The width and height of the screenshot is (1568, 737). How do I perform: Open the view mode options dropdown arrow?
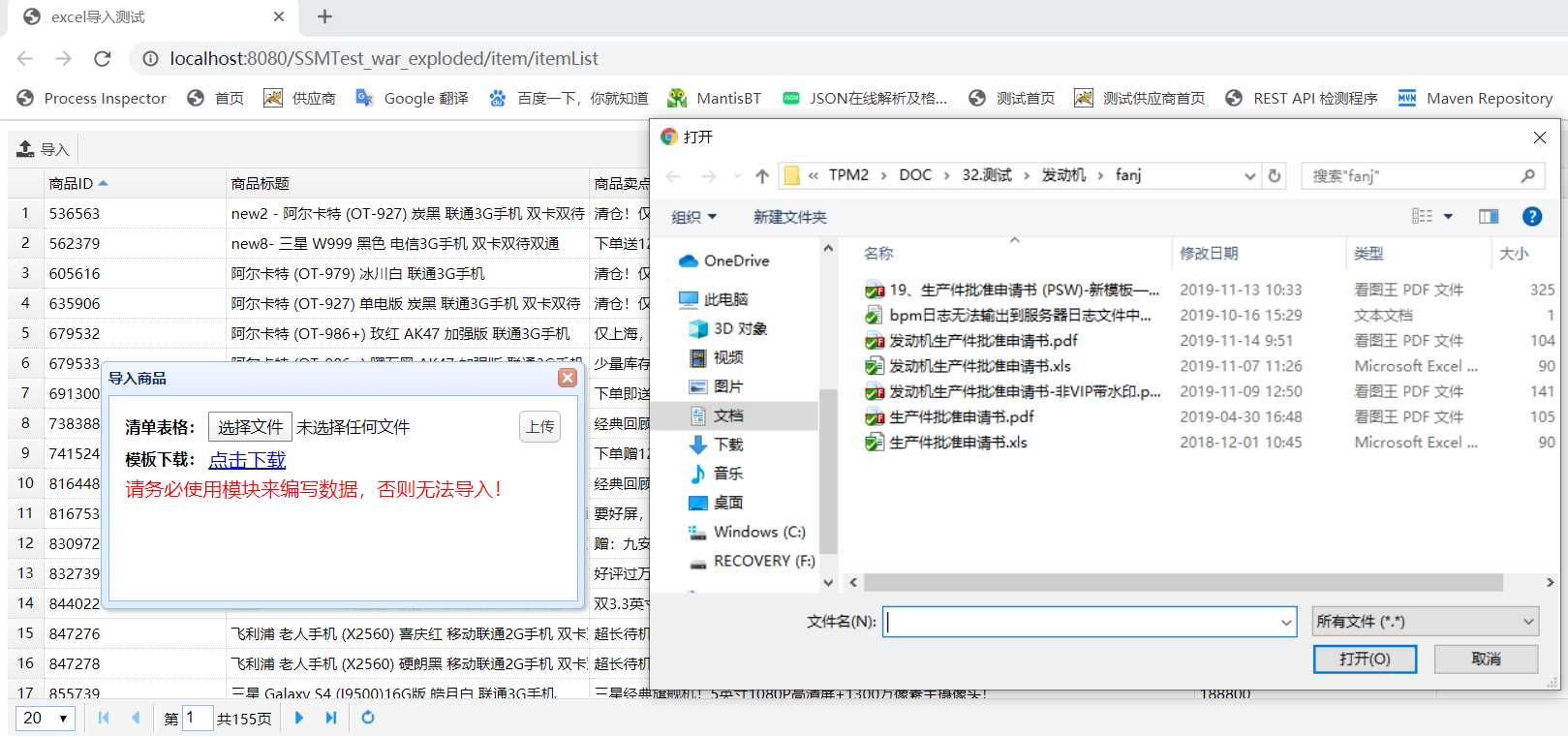[x=1449, y=216]
